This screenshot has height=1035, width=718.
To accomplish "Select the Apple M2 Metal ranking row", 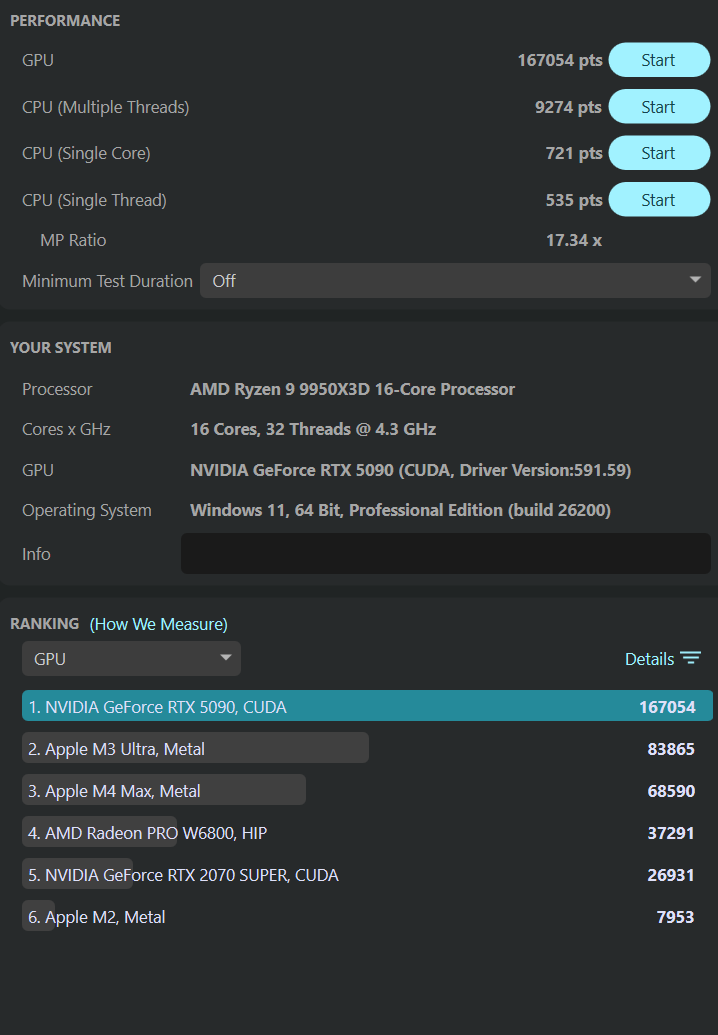I will [367, 917].
